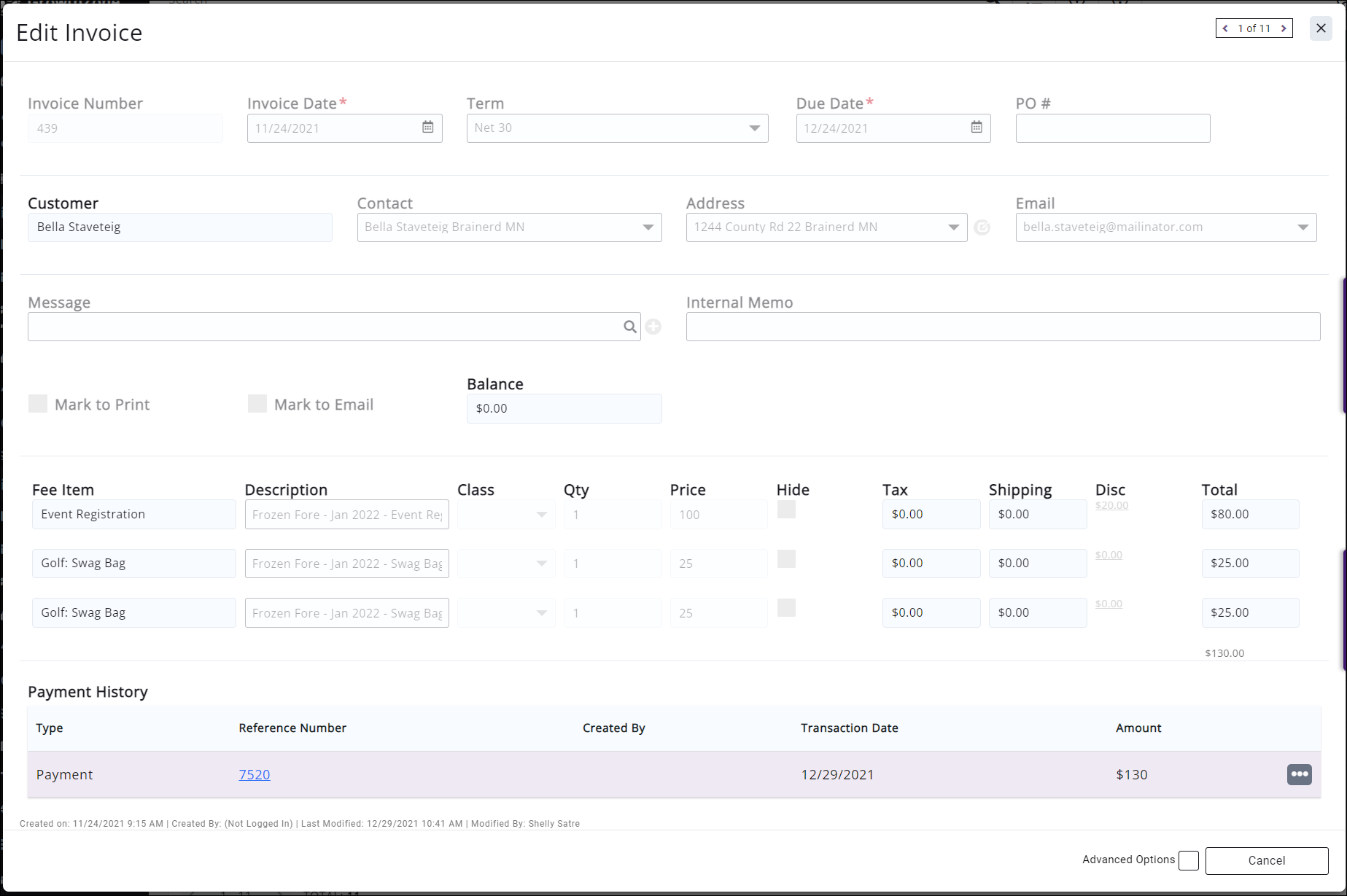Enable the Mark to Email checkbox
Image resolution: width=1347 pixels, height=896 pixels.
point(257,404)
